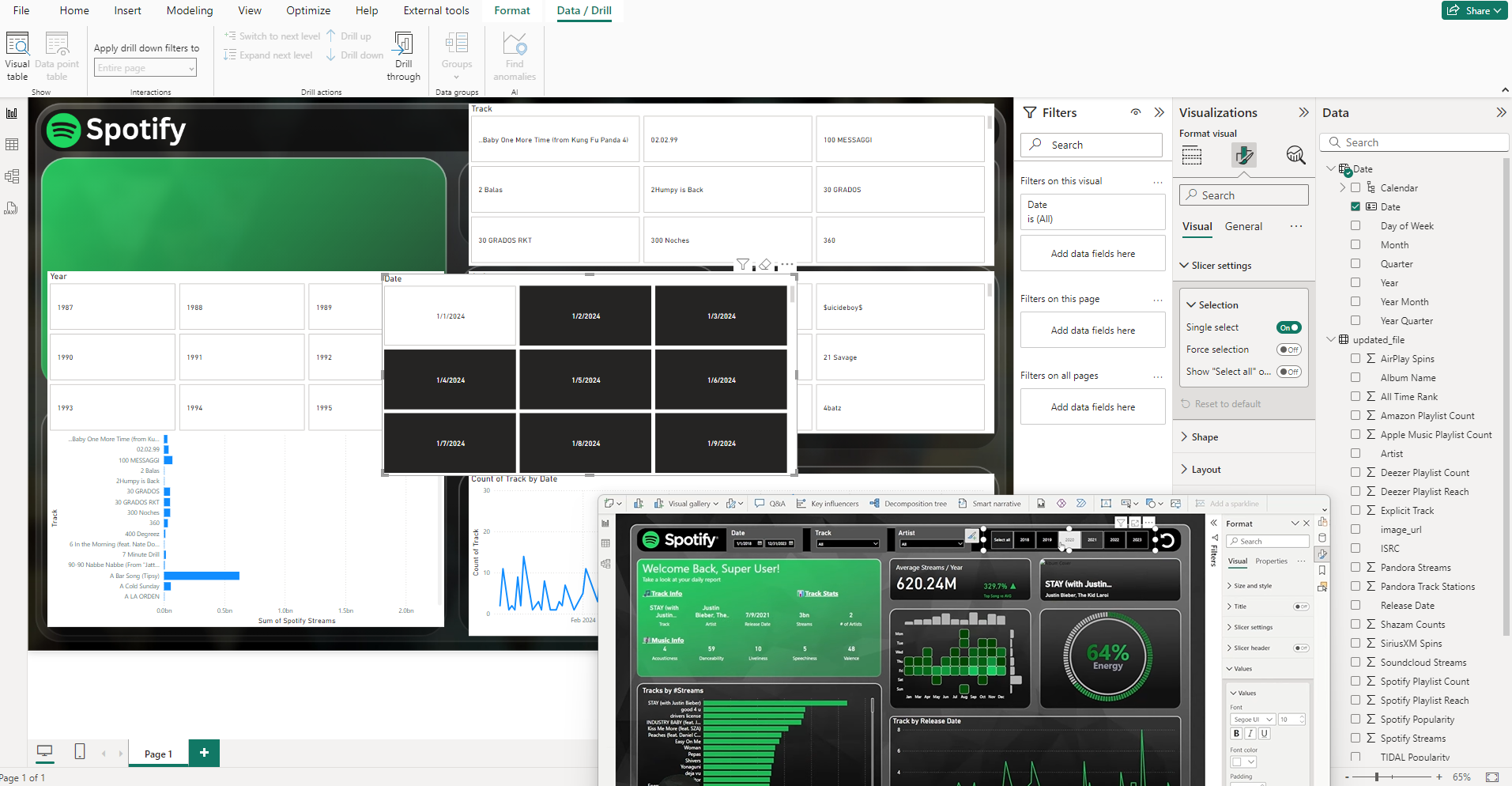Enable the Show Select all option toggle

click(x=1288, y=372)
